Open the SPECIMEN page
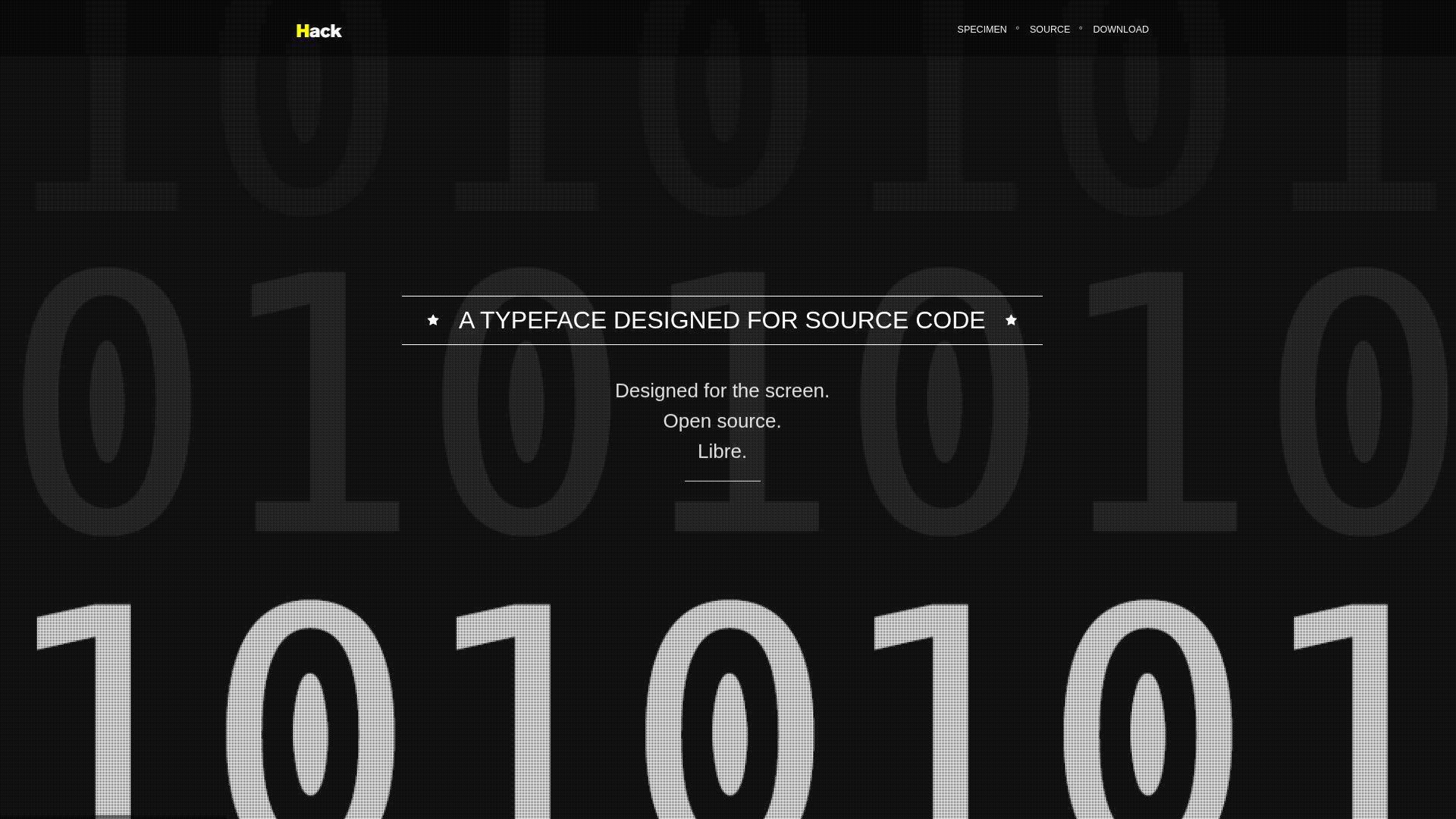Image resolution: width=1456 pixels, height=819 pixels. pyautogui.click(x=981, y=30)
